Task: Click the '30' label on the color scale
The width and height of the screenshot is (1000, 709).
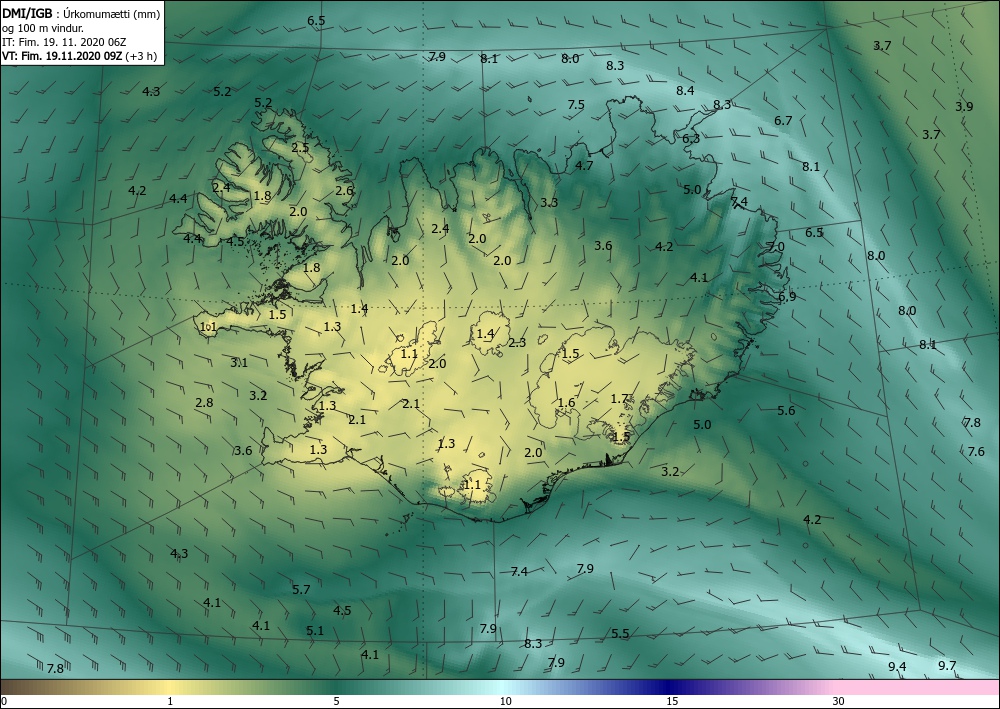Action: 839,701
